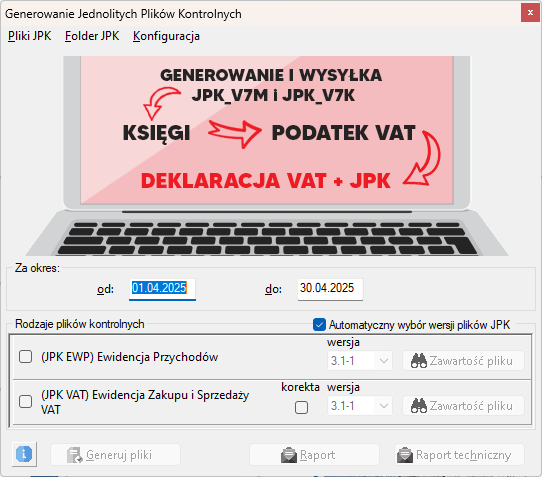Click the 'do' end date field
The image size is (542, 477).
tap(330, 289)
